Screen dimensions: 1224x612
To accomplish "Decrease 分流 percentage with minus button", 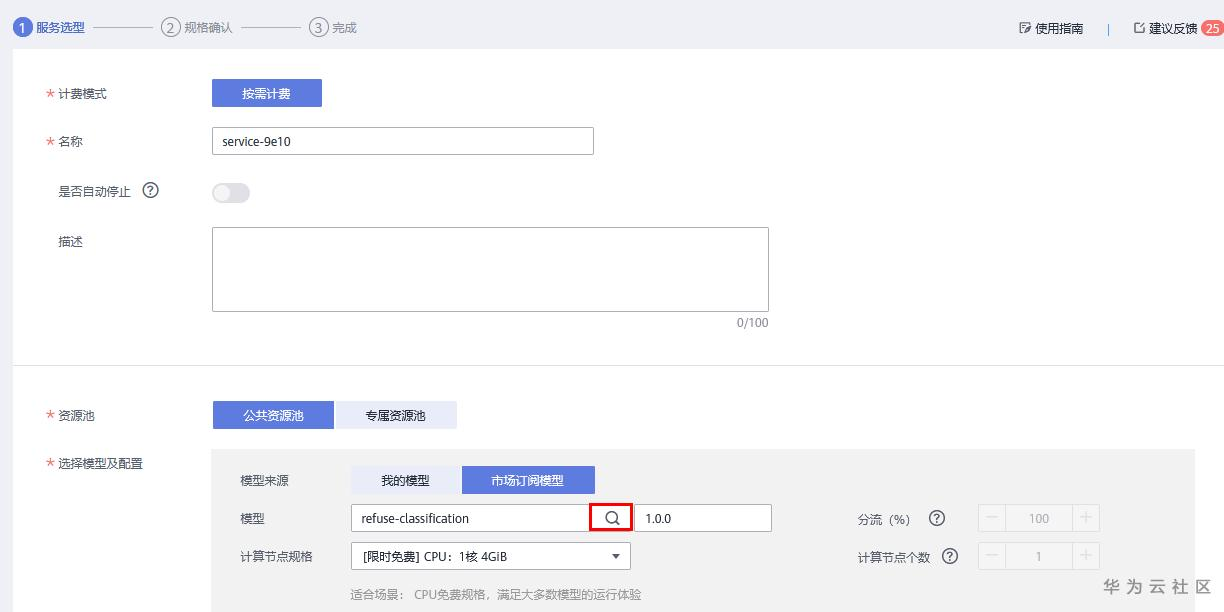I will pyautogui.click(x=992, y=518).
